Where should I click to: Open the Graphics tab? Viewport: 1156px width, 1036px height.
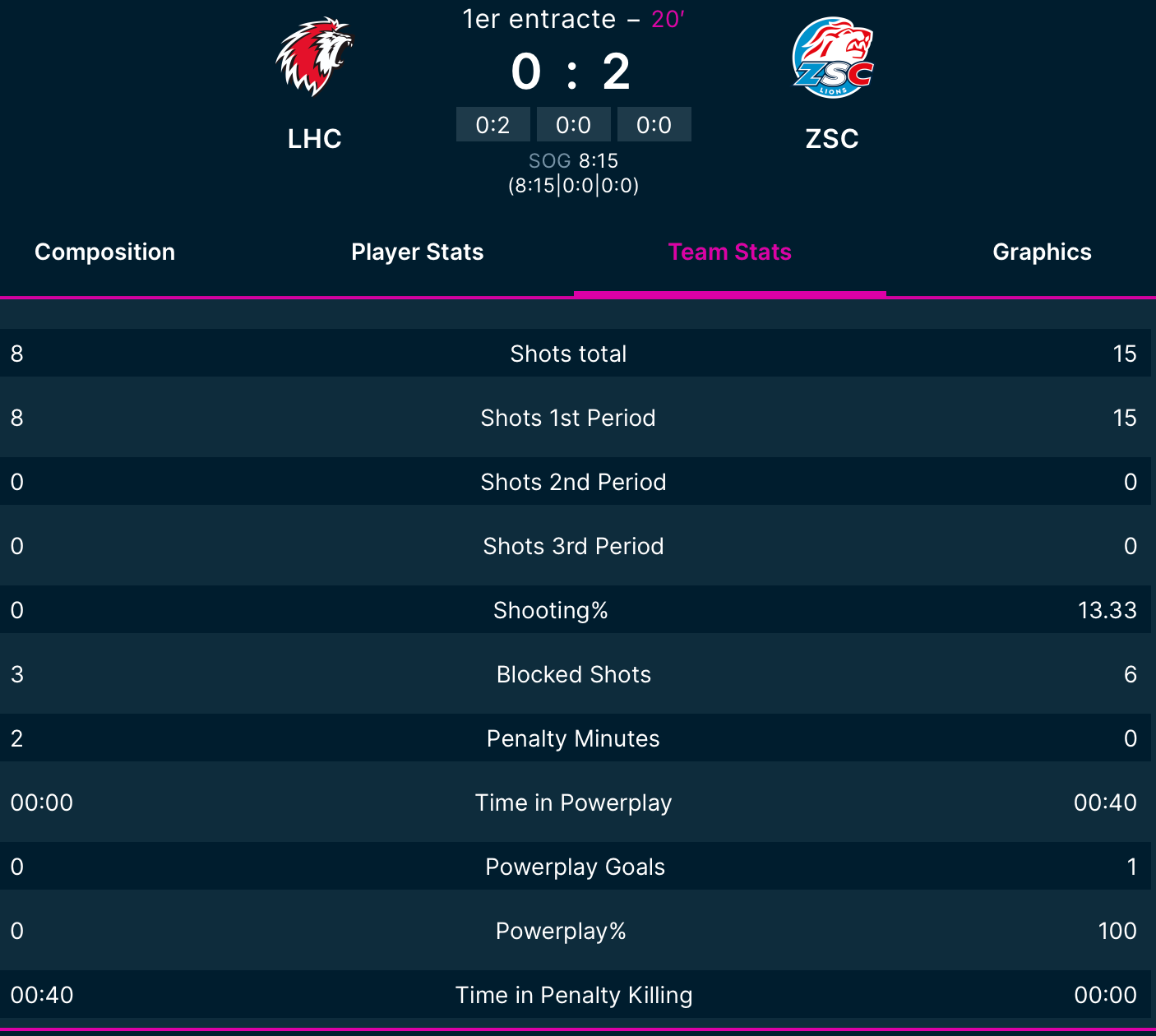click(1042, 252)
